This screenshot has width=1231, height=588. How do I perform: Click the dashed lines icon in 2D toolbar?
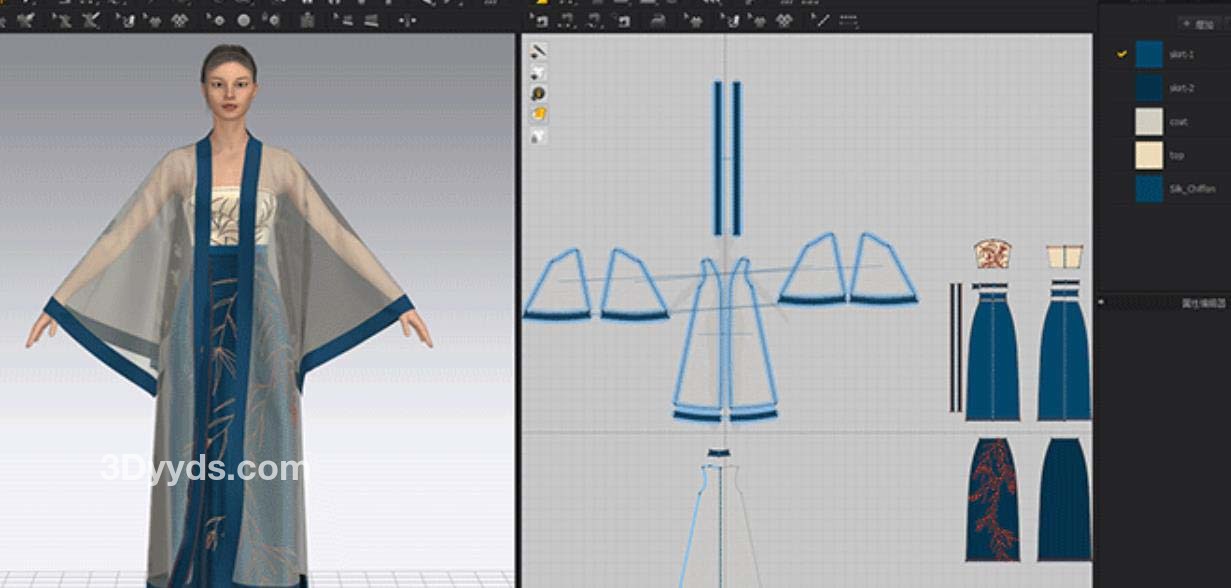(x=848, y=20)
